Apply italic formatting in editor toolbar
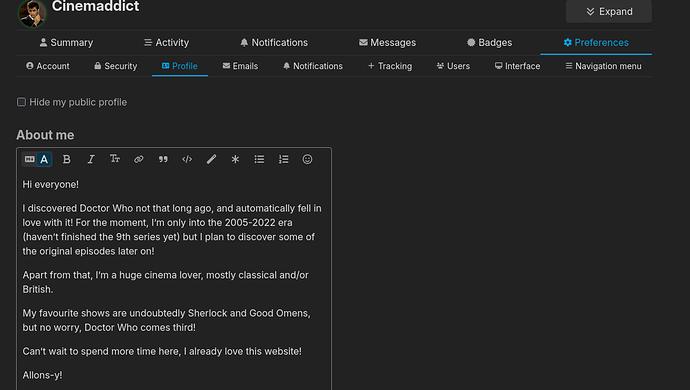Viewport: 690px width, 390px height. click(91, 159)
